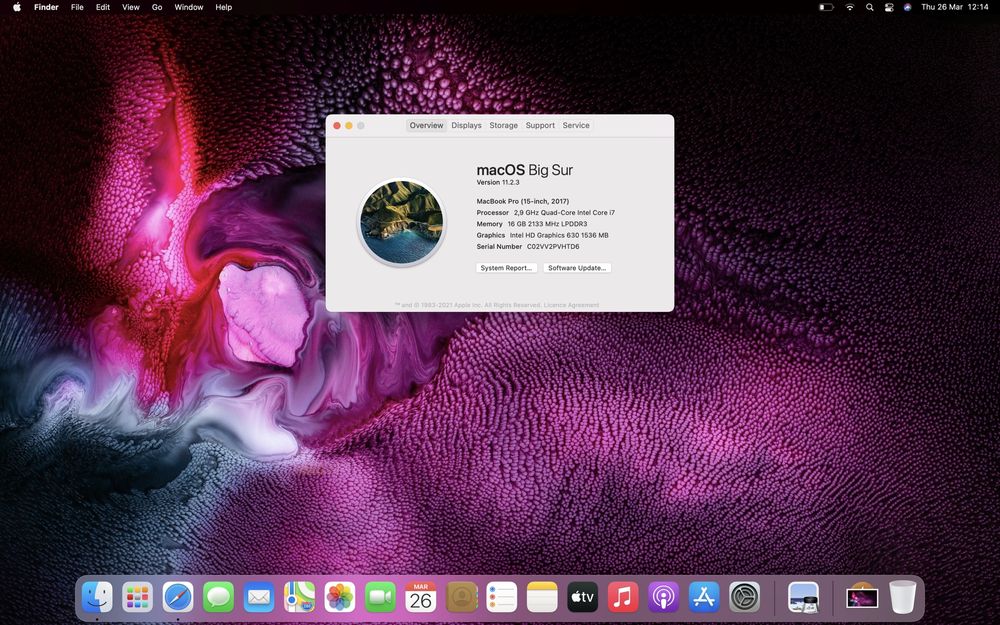Open the Edit menu
Image resolution: width=1000 pixels, height=625 pixels.
tap(103, 7)
